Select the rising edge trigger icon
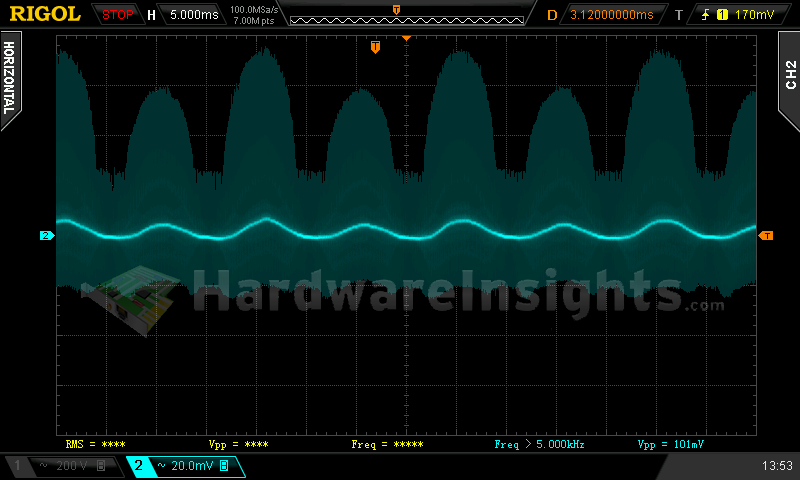The image size is (800, 480). pos(707,15)
